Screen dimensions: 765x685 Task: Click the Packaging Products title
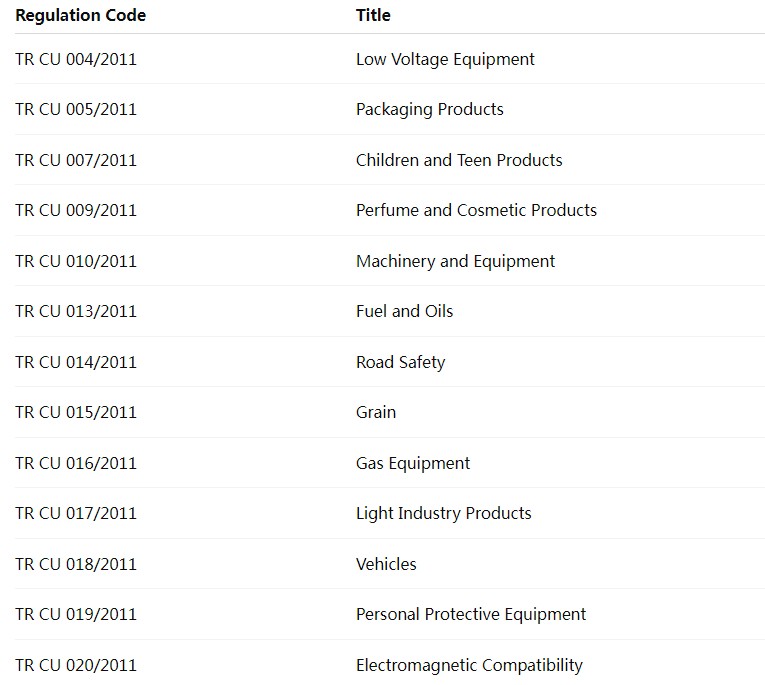(x=429, y=109)
